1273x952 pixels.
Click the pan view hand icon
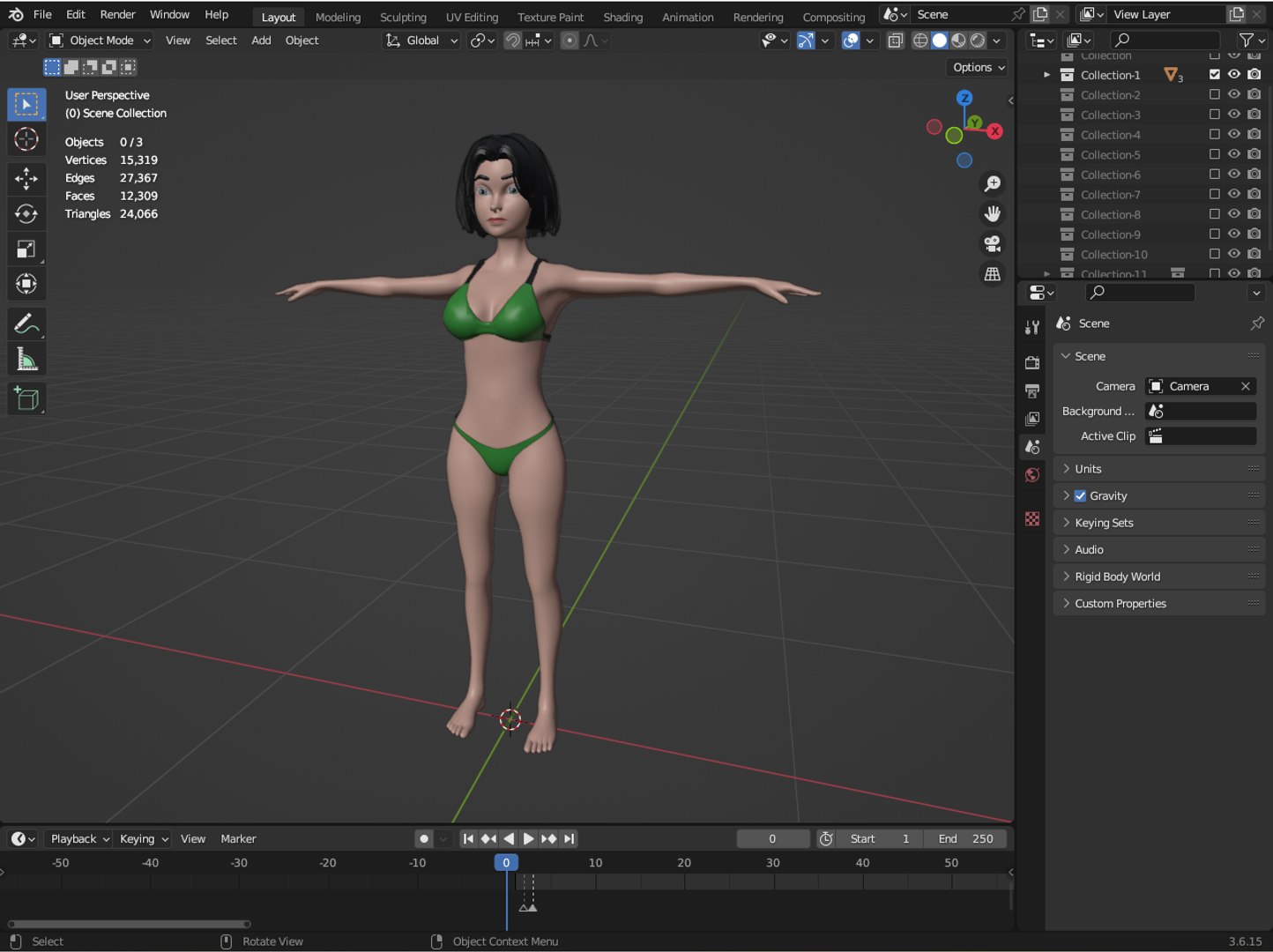click(x=993, y=213)
